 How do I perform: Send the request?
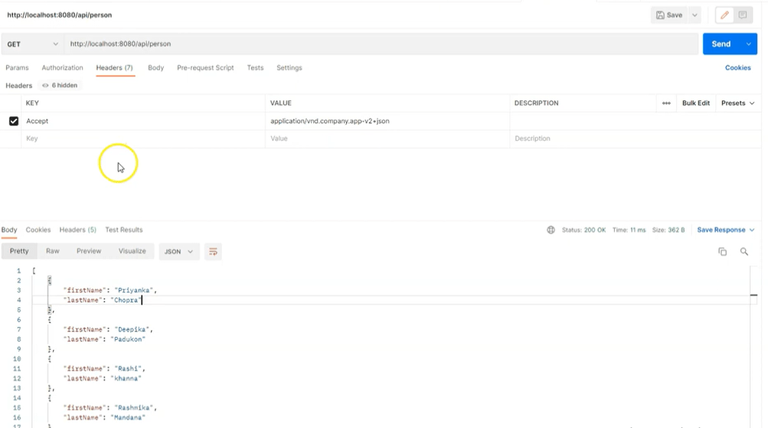[x=721, y=44]
